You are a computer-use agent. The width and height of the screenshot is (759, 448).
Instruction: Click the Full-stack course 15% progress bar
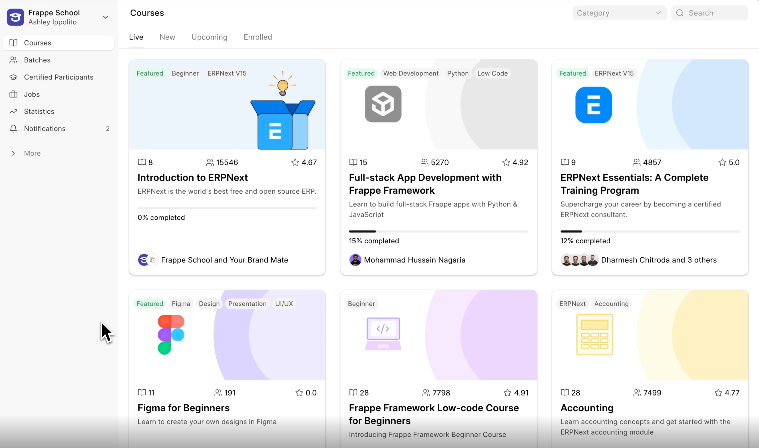coord(438,231)
